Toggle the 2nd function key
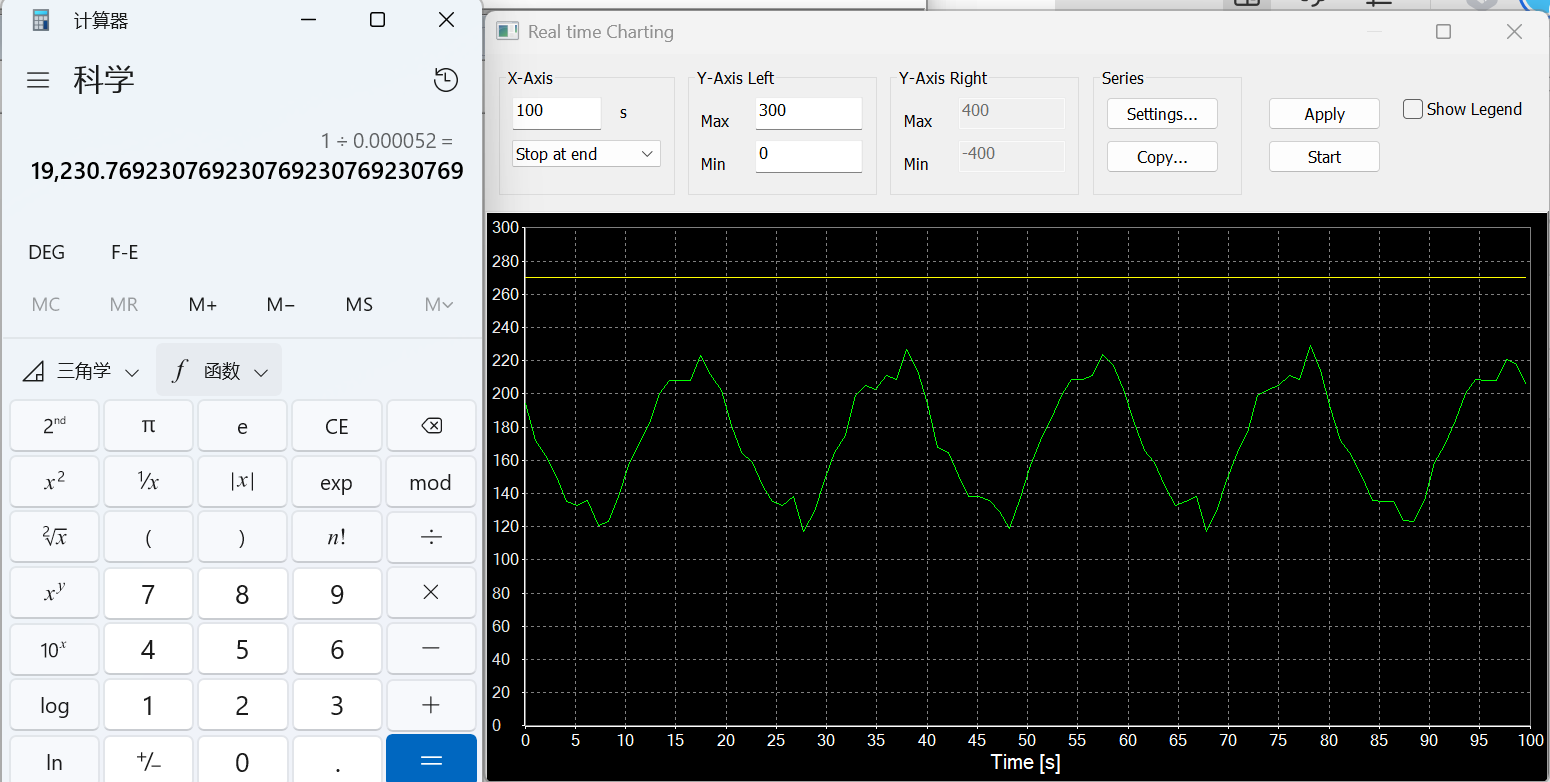This screenshot has height=782, width=1550. coord(55,426)
